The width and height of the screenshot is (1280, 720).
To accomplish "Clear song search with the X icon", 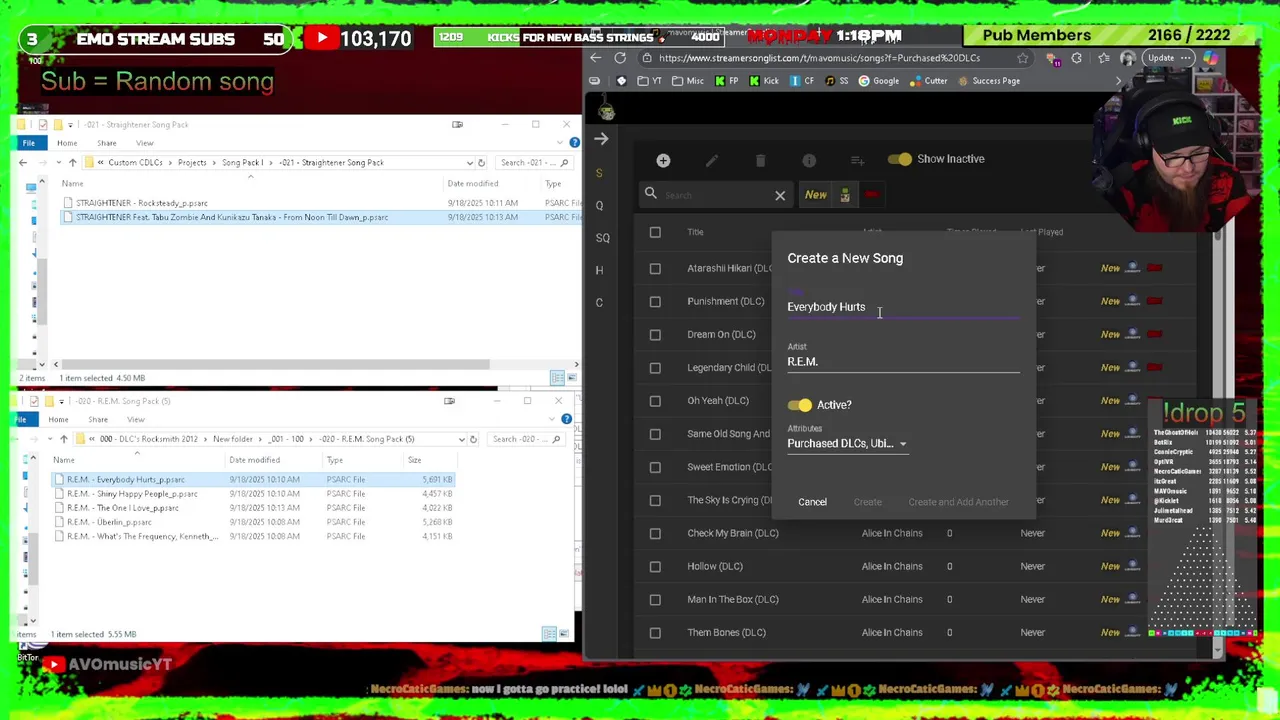I will click(x=780, y=195).
